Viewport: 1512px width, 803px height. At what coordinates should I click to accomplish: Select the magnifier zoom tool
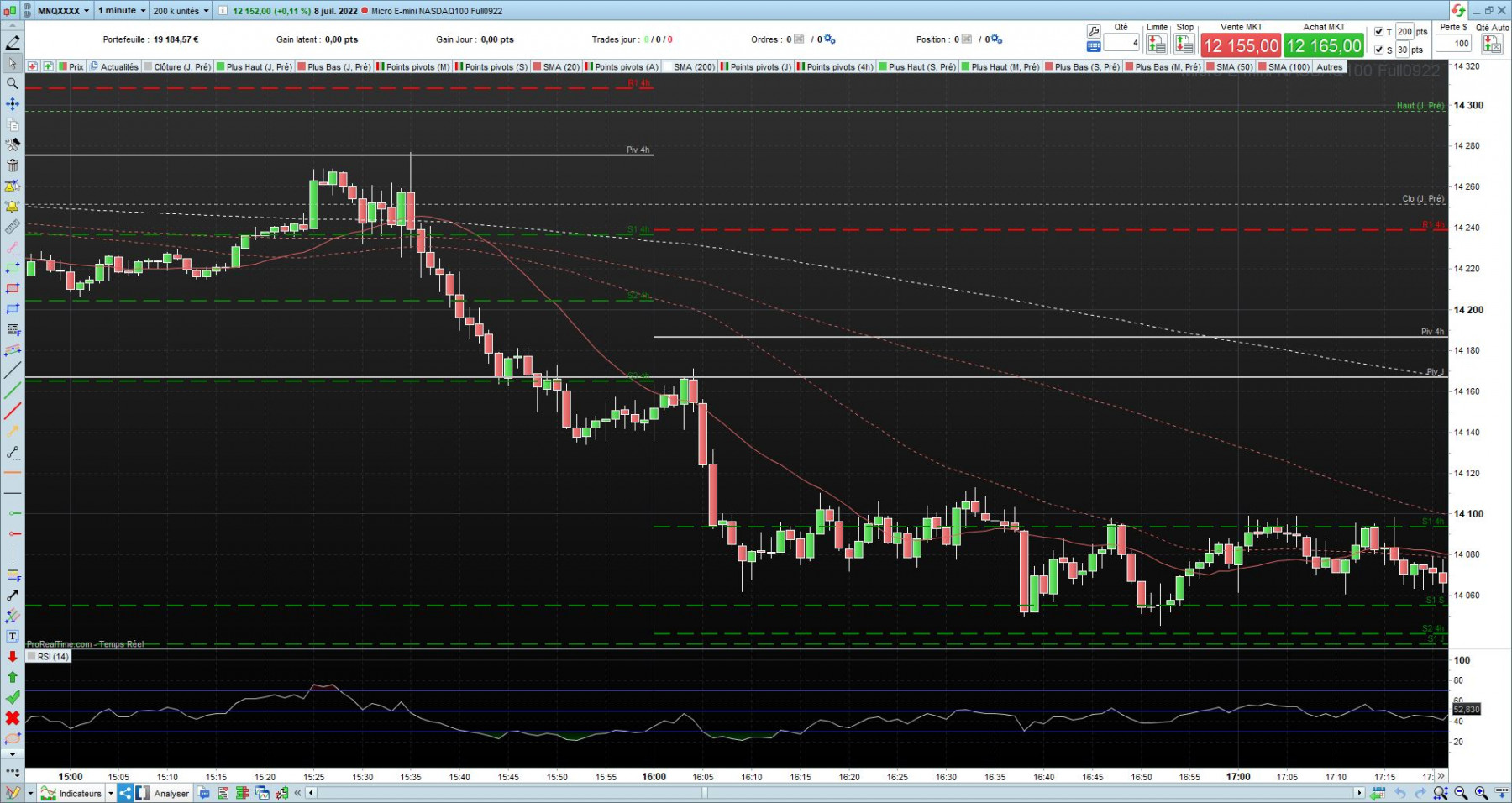pyautogui.click(x=13, y=84)
